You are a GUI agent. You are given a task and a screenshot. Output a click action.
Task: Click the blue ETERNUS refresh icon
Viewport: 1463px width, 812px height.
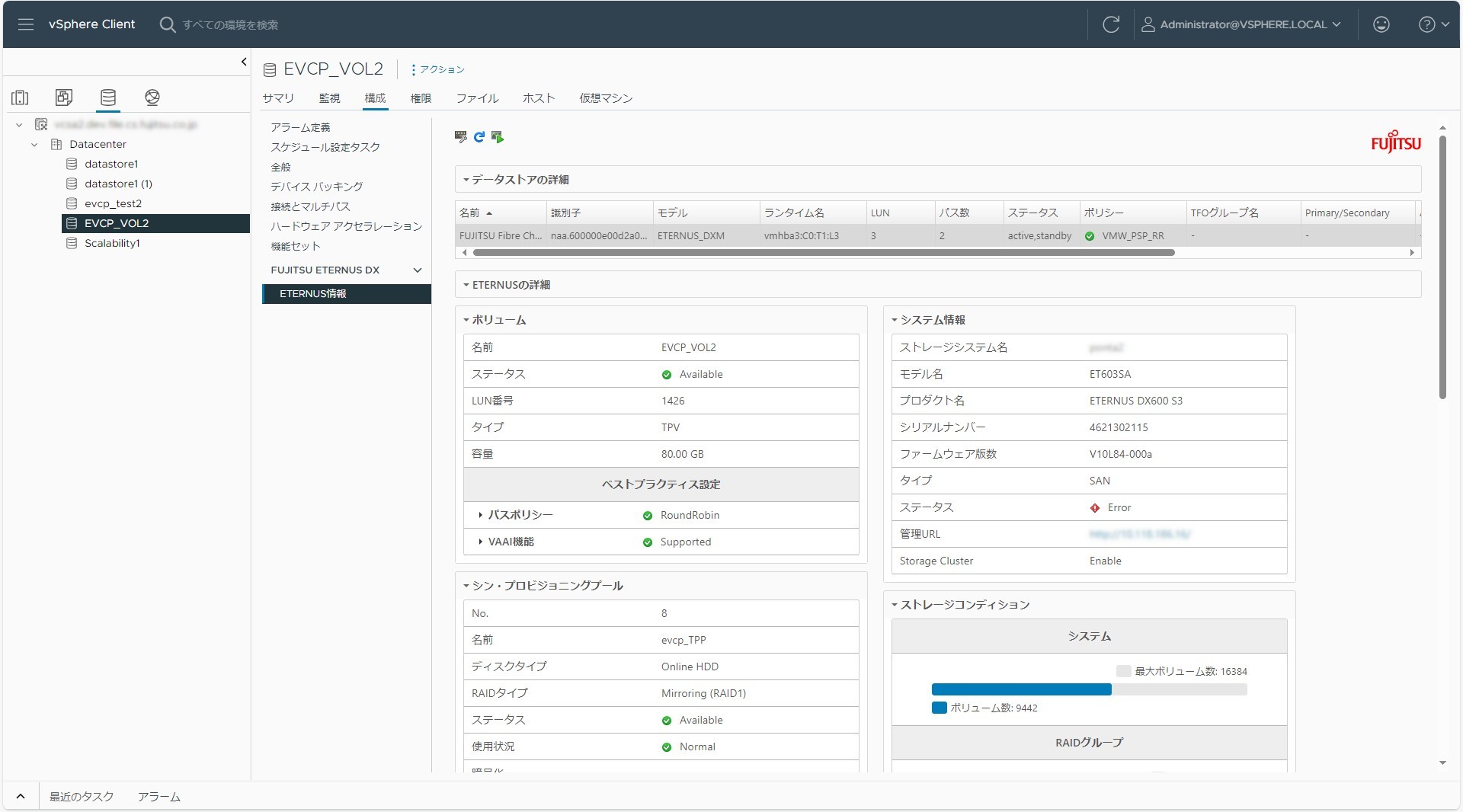pos(479,137)
